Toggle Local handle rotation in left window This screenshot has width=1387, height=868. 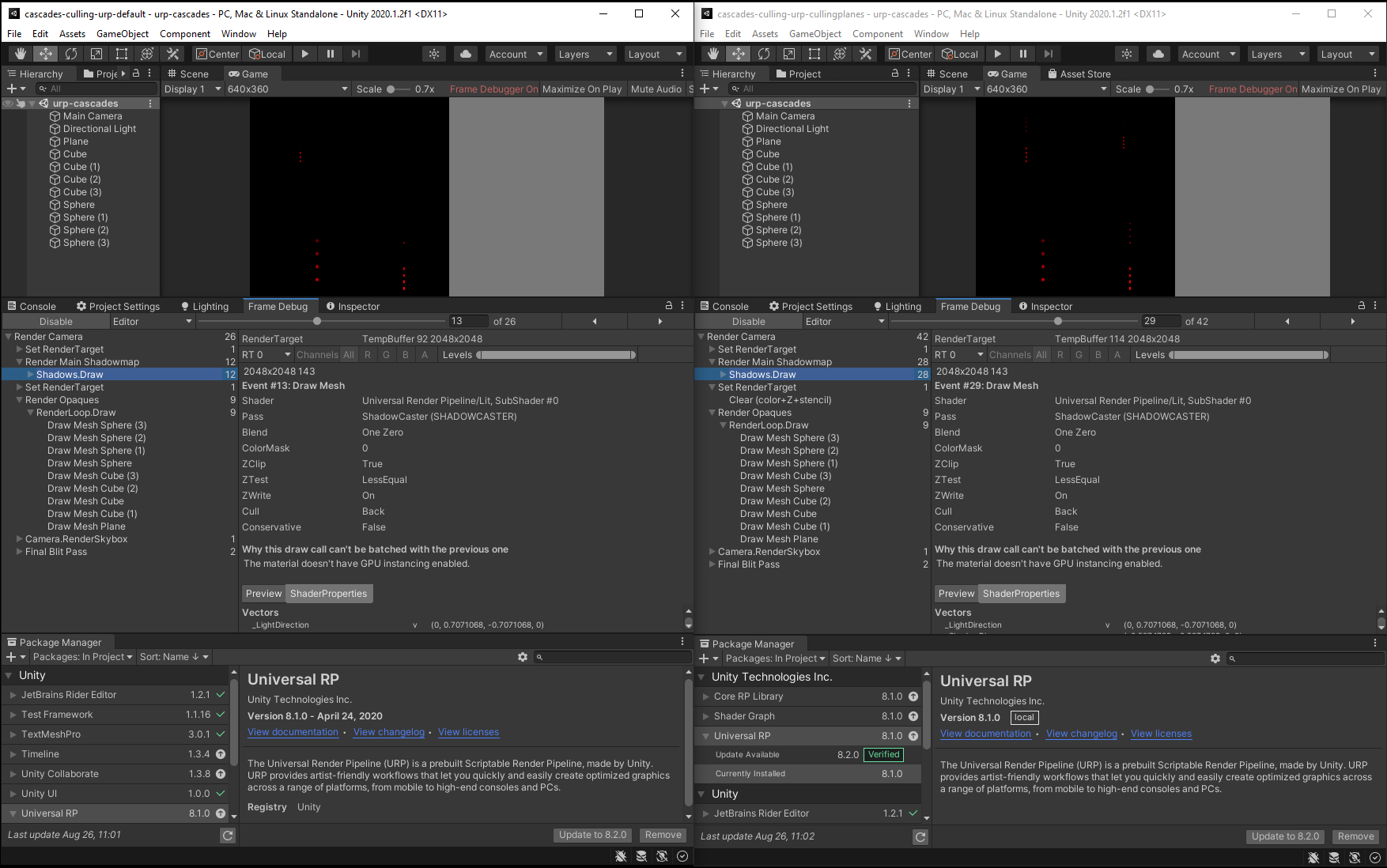click(x=266, y=54)
